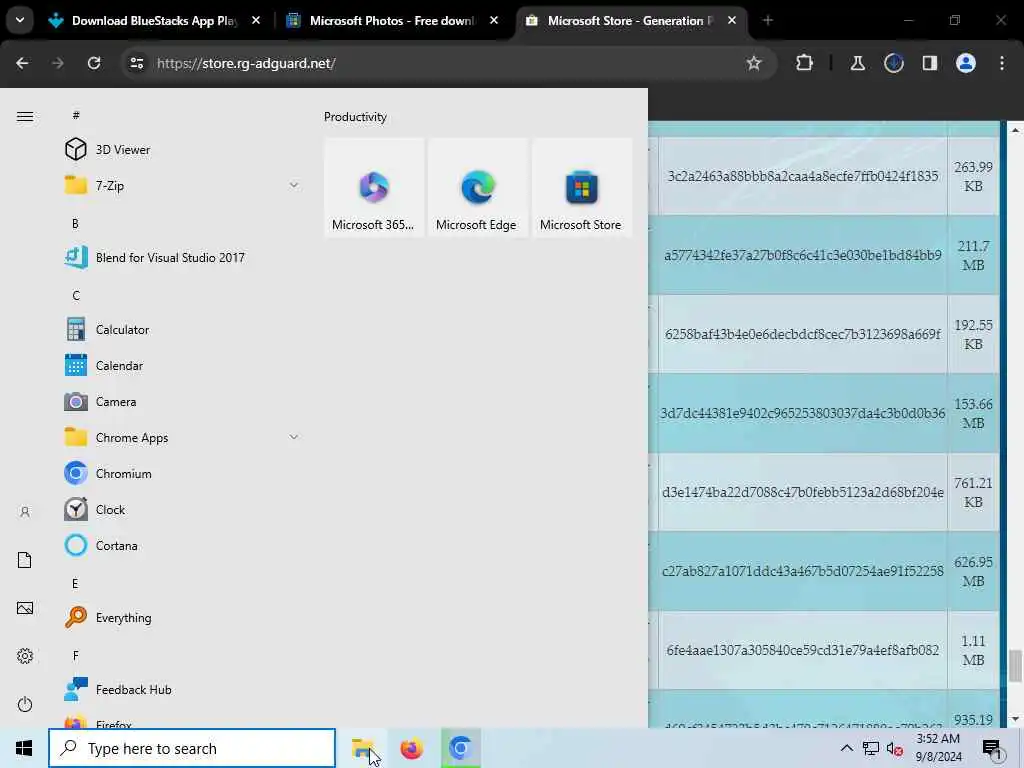Switch to the Microsoft Photos tab
This screenshot has height=768, width=1024.
[x=392, y=21]
